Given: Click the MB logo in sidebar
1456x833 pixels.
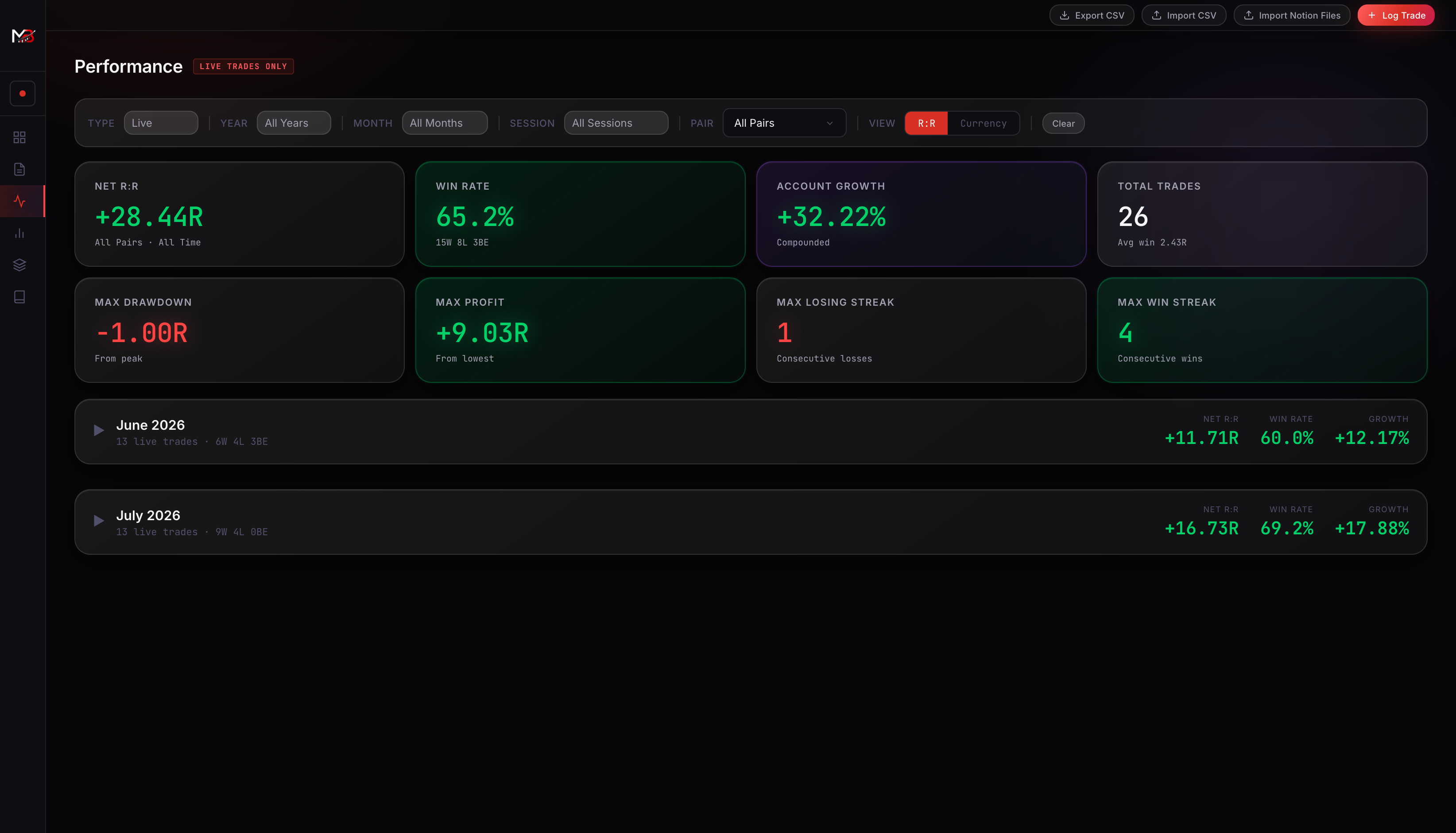Looking at the screenshot, I should pos(23,36).
